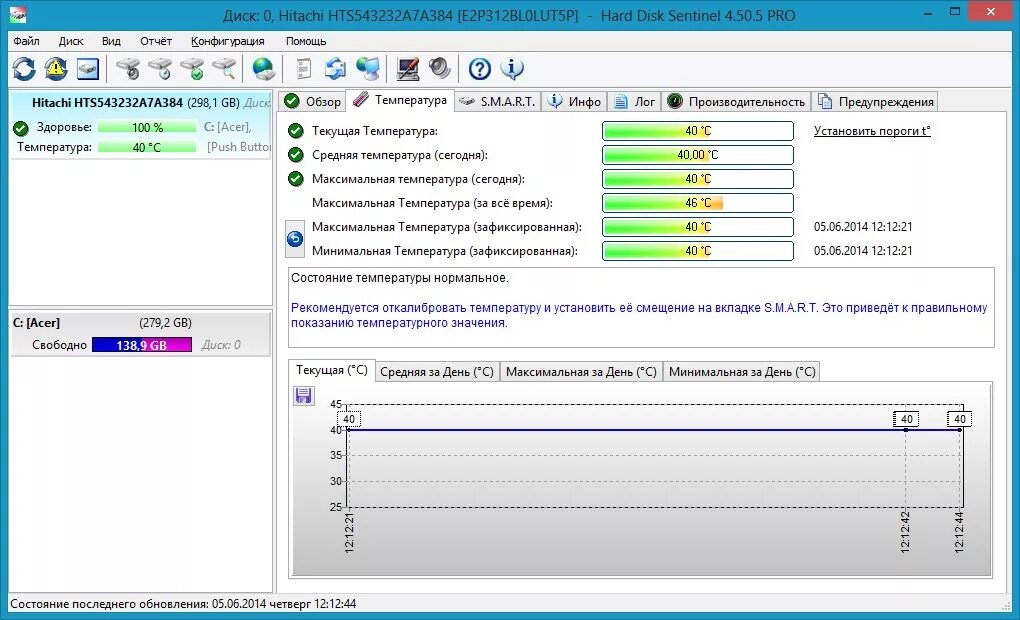Click the Максимальная Температура (зафиксированная) date 05.06.2014
This screenshot has width=1020, height=620.
(x=863, y=227)
